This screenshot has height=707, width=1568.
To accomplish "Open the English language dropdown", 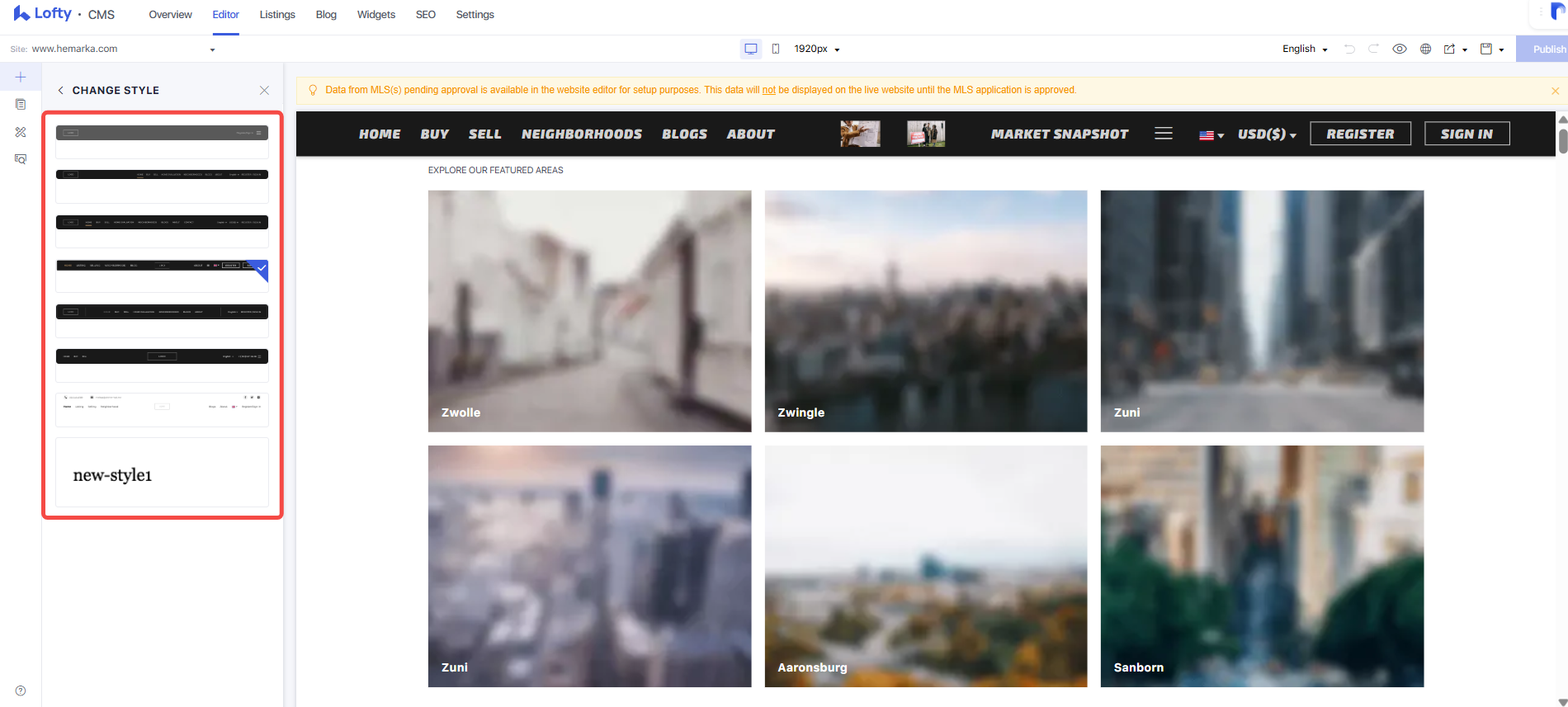I will [1305, 49].
